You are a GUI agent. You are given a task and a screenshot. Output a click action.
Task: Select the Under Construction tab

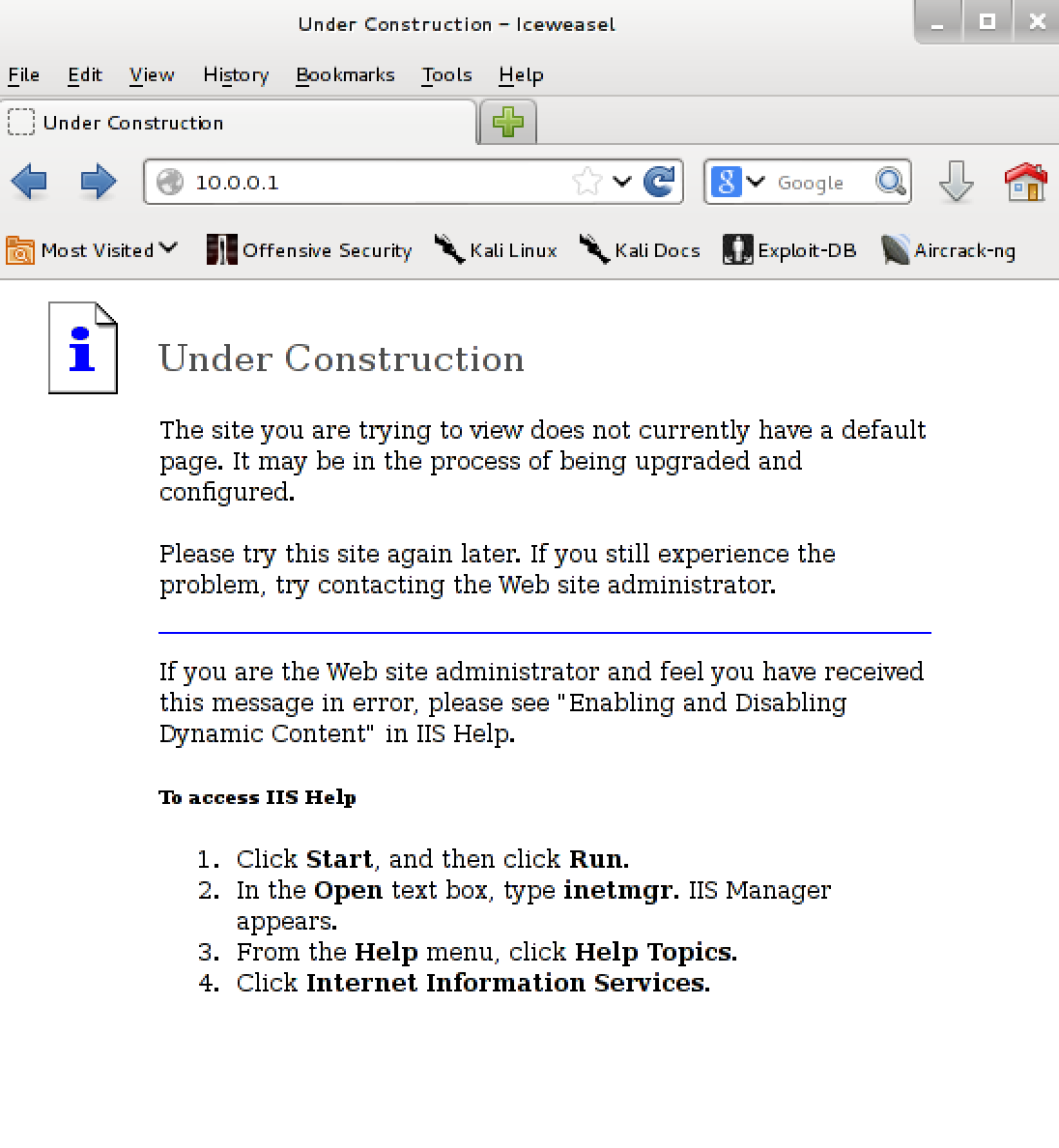[x=239, y=123]
